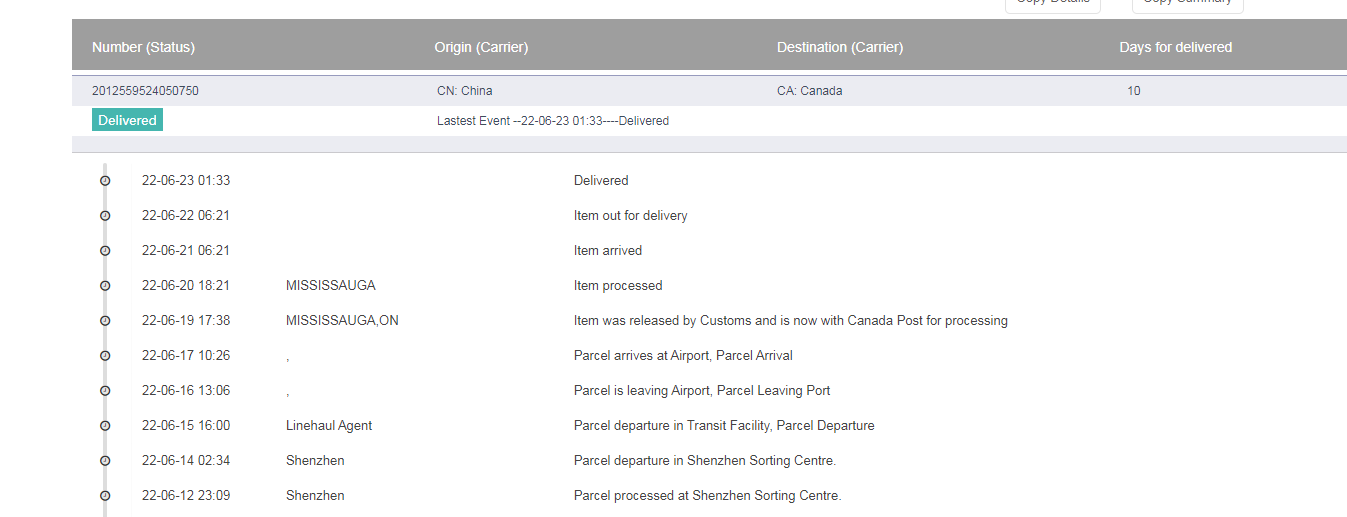
Task: Select the clock icon for Shenzhen departure on 22-06-14
Action: point(105,461)
